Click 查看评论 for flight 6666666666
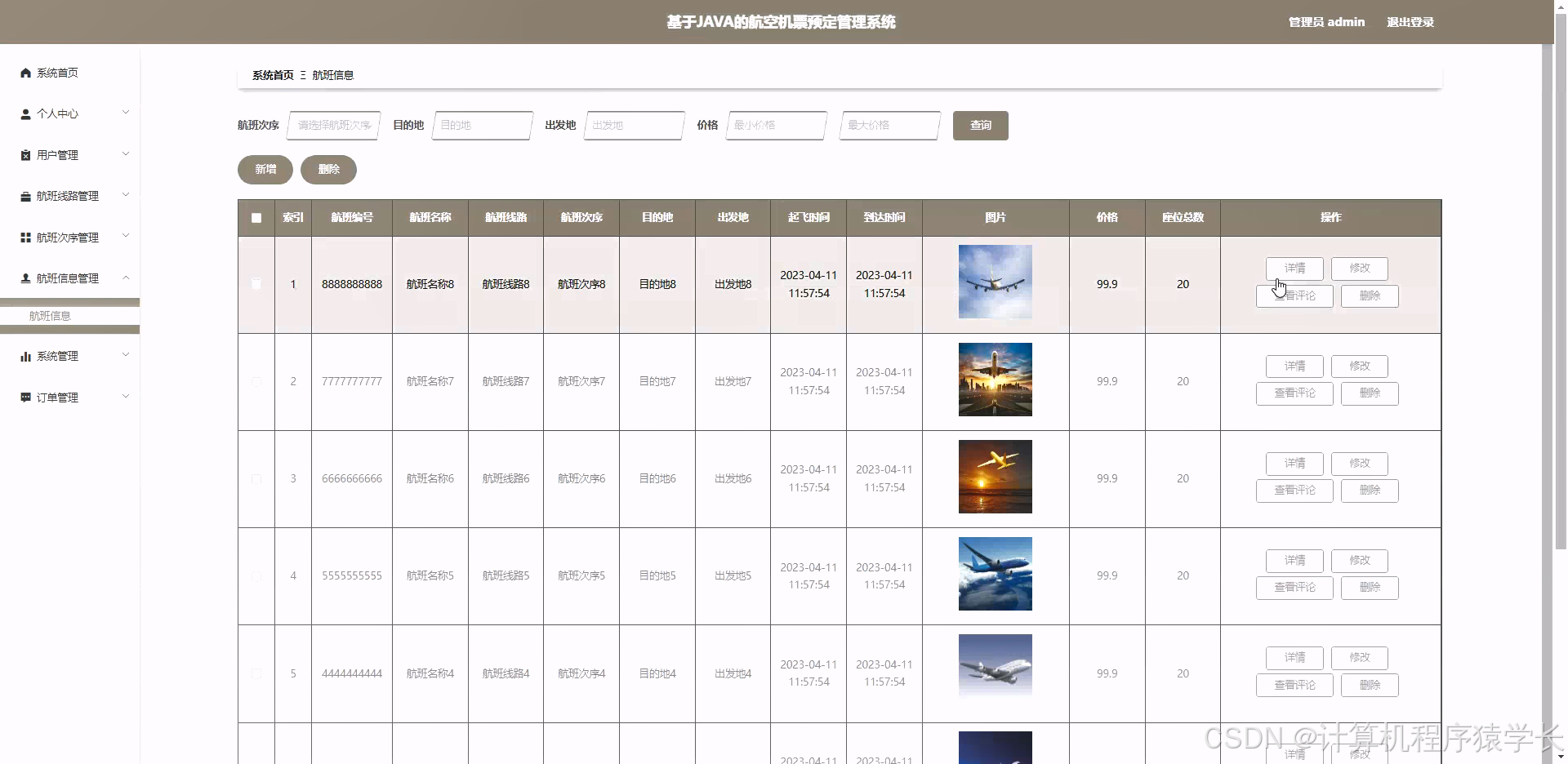The height and width of the screenshot is (764, 1568). [x=1294, y=491]
